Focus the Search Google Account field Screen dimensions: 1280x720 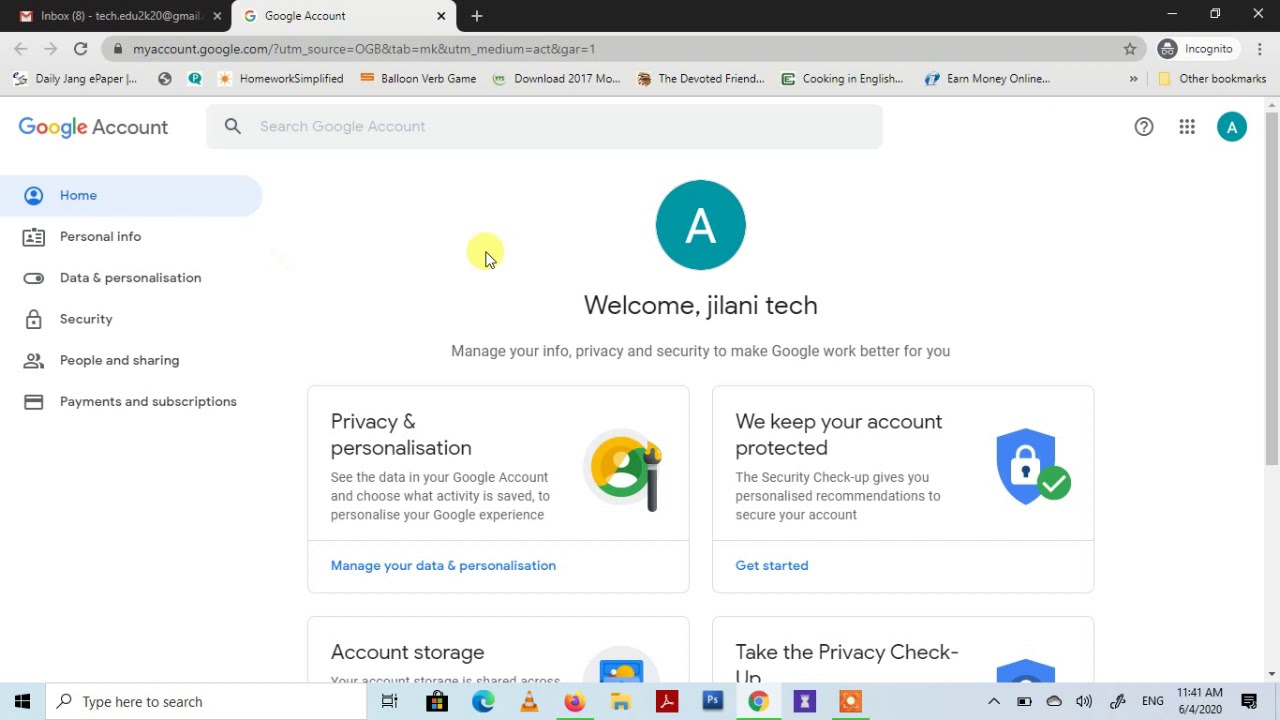point(545,126)
